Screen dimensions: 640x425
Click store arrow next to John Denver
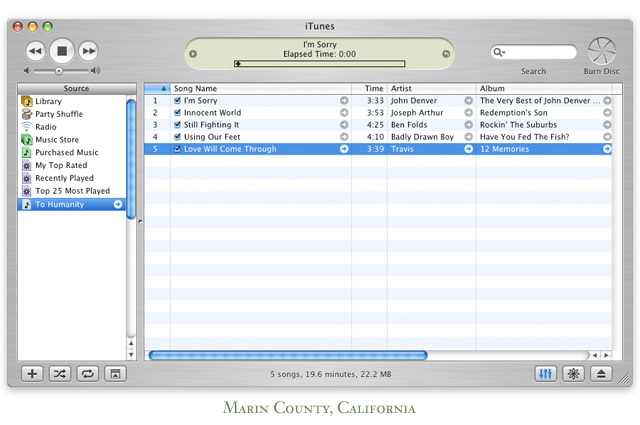point(469,100)
